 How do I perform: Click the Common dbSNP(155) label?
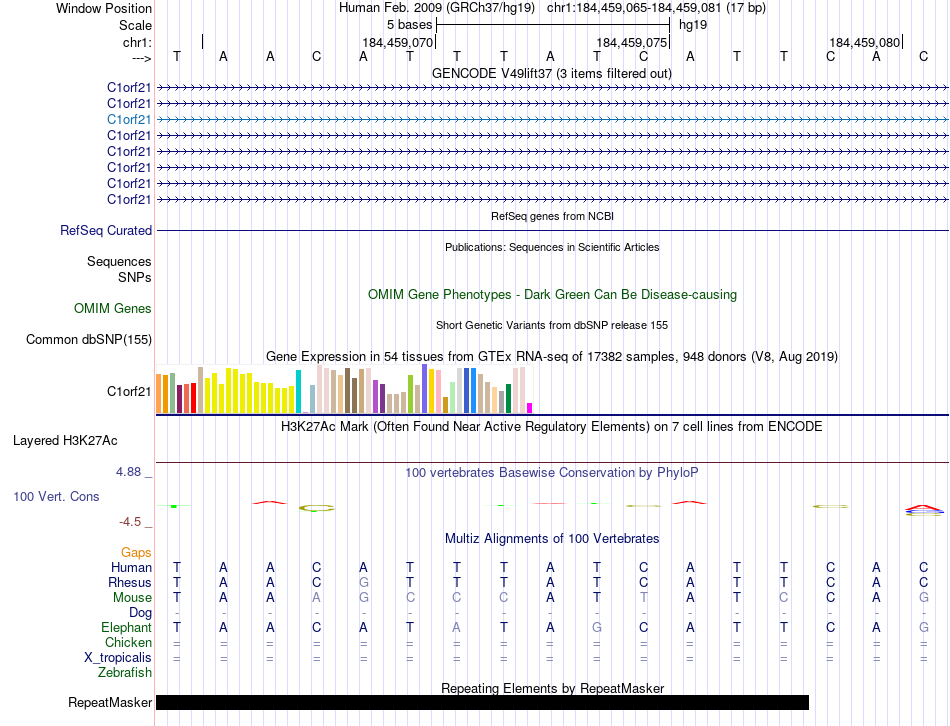[x=89, y=339]
